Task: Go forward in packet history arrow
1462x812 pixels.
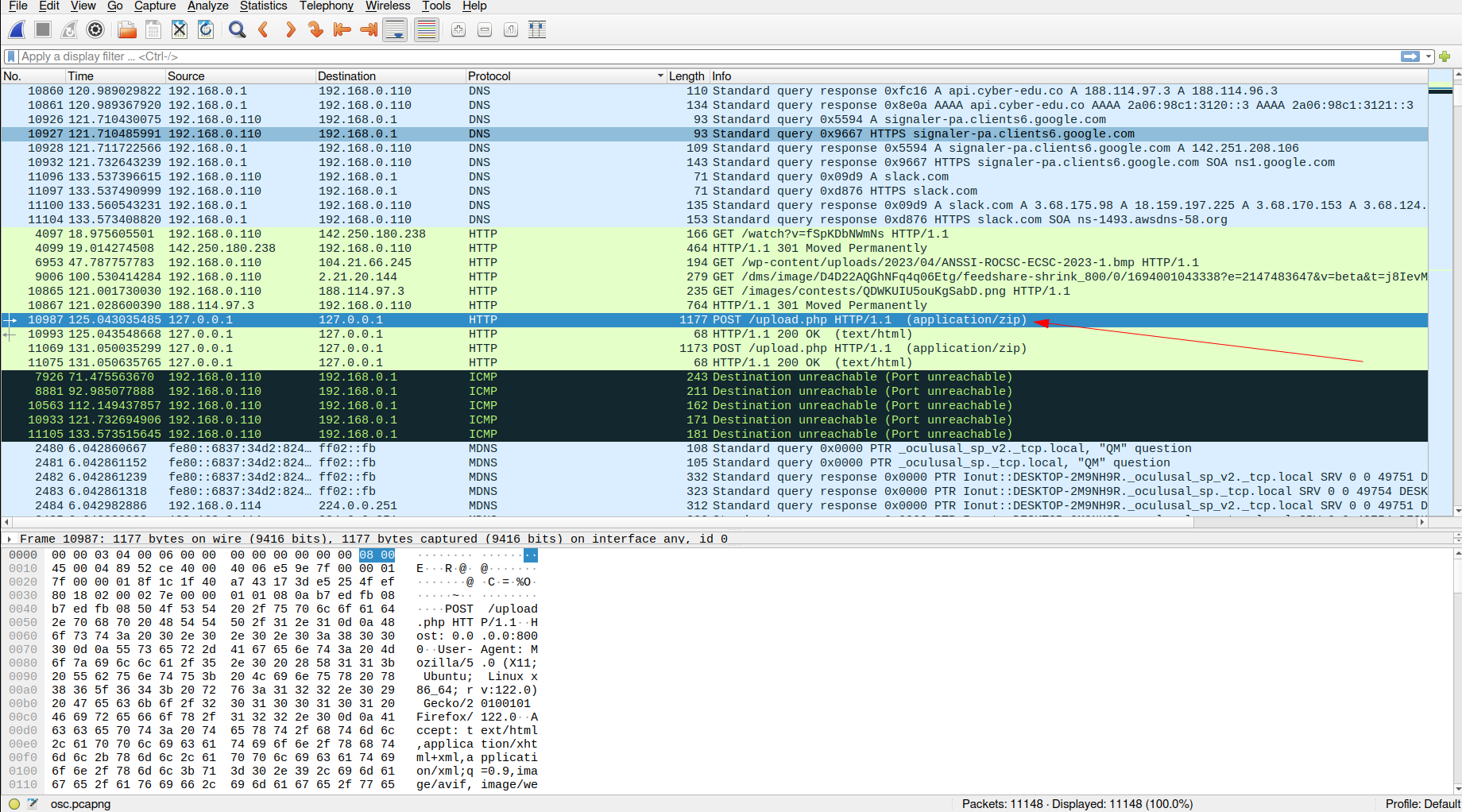Action: point(290,30)
